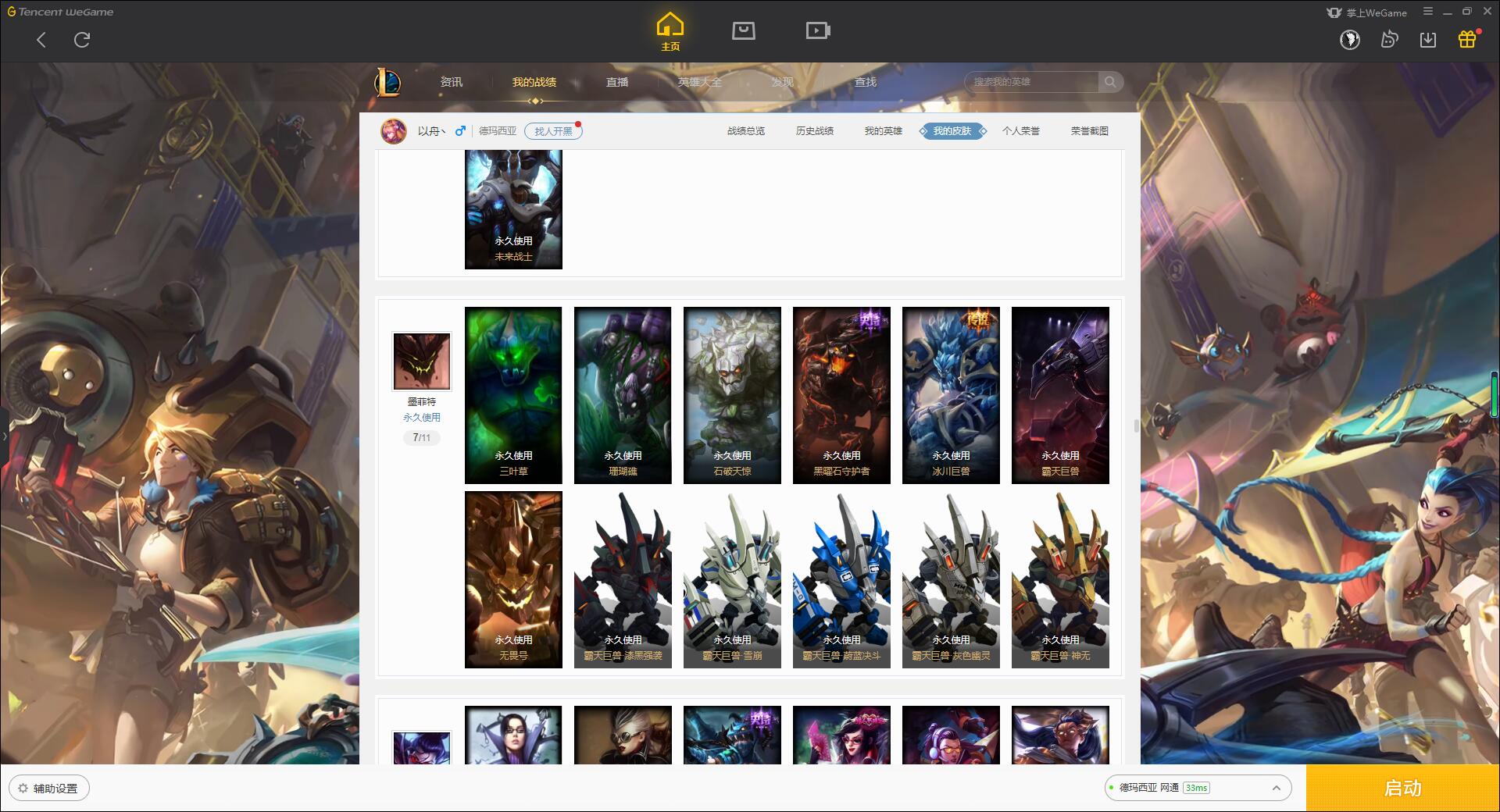Viewport: 1500px width, 812px height.
Task: Switch to 我的英雄 section
Action: pos(884,131)
